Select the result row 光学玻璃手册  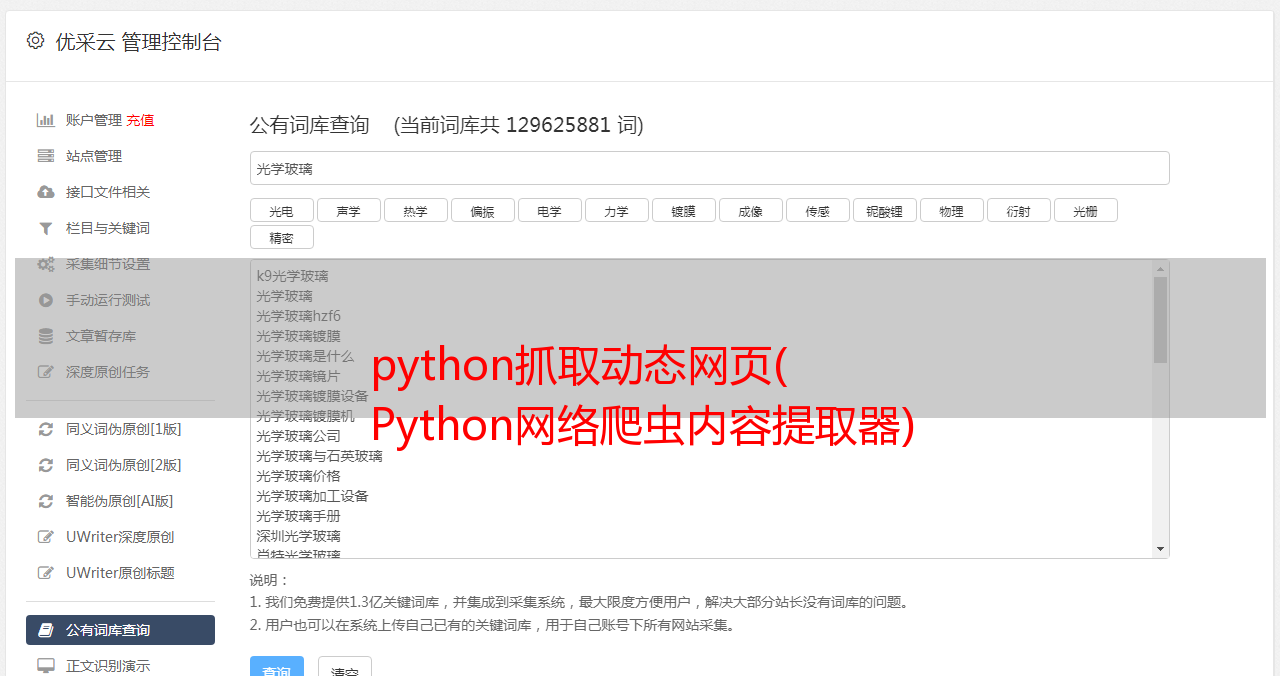point(298,516)
